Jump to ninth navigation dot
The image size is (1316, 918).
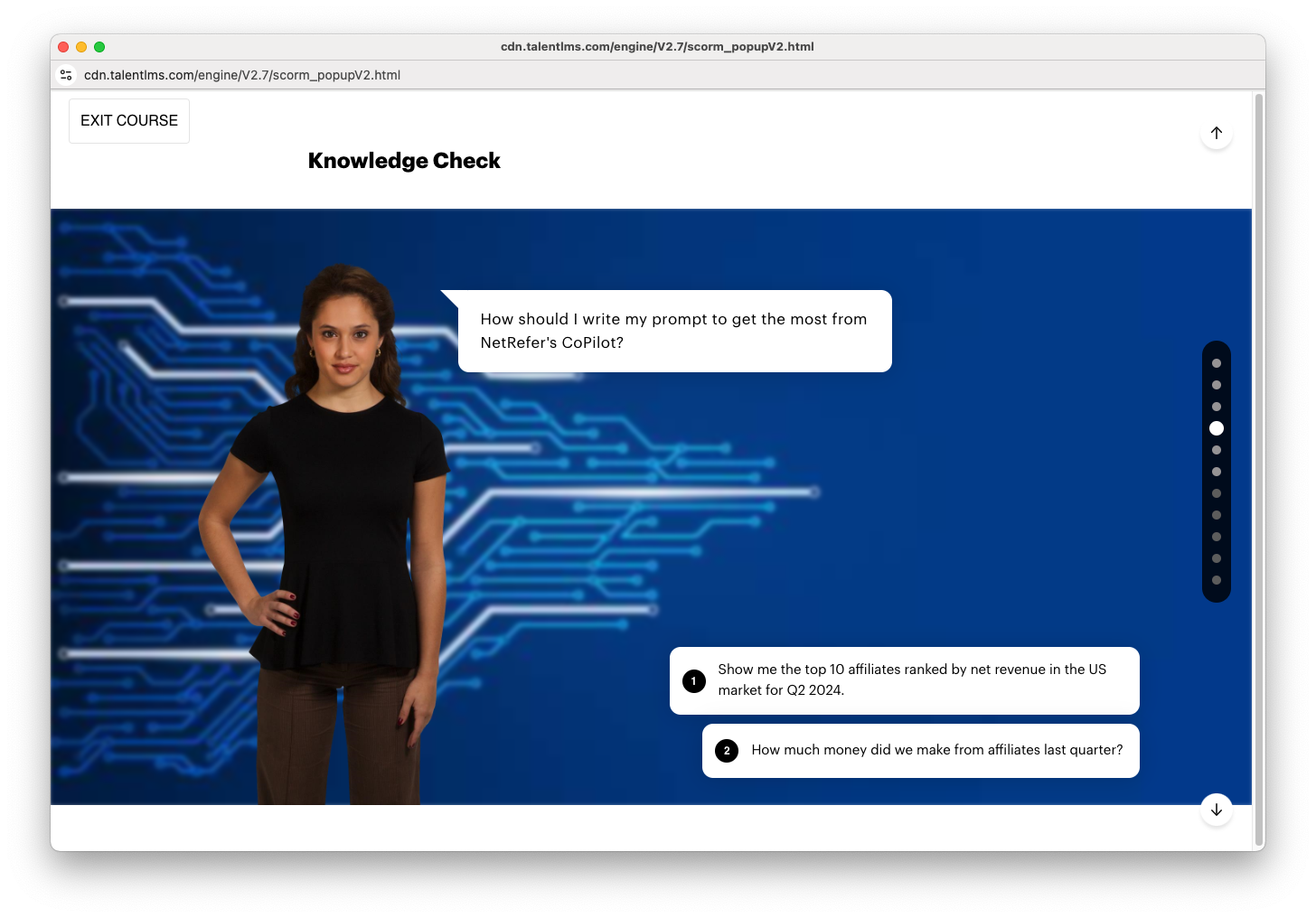tap(1217, 537)
